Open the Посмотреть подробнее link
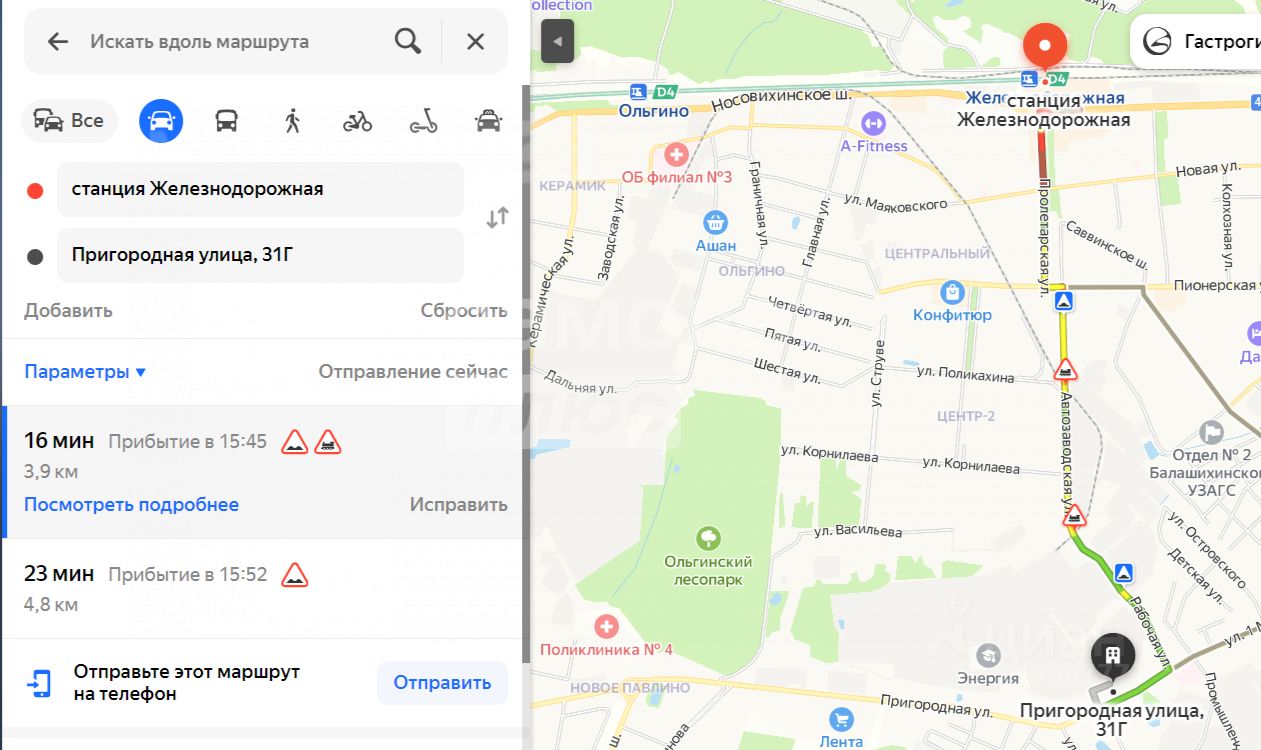The image size is (1261, 750). click(131, 504)
